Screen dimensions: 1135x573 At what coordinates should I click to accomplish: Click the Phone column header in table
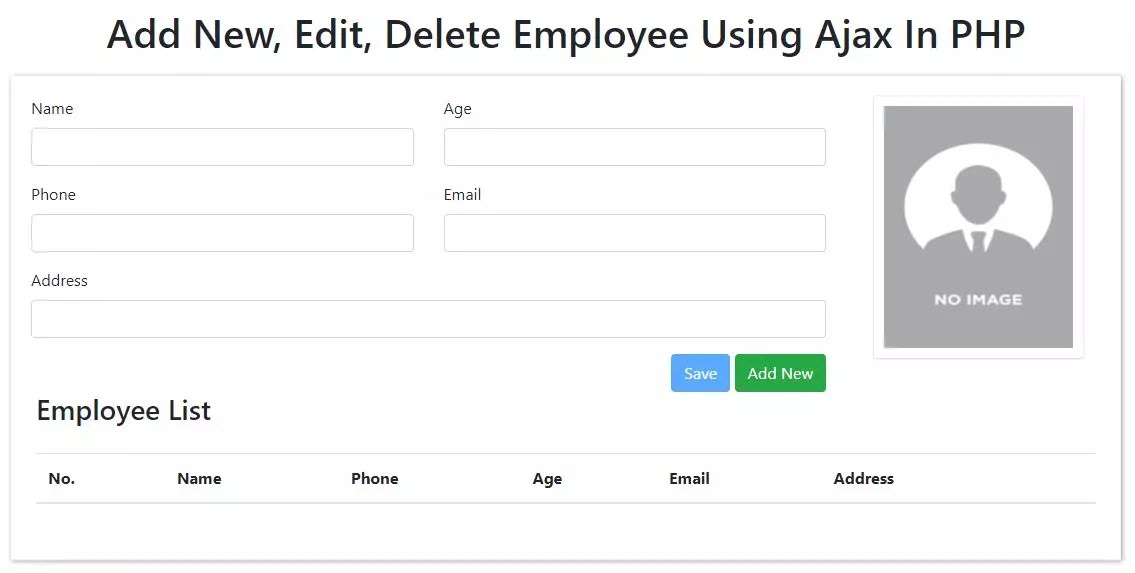coord(375,478)
